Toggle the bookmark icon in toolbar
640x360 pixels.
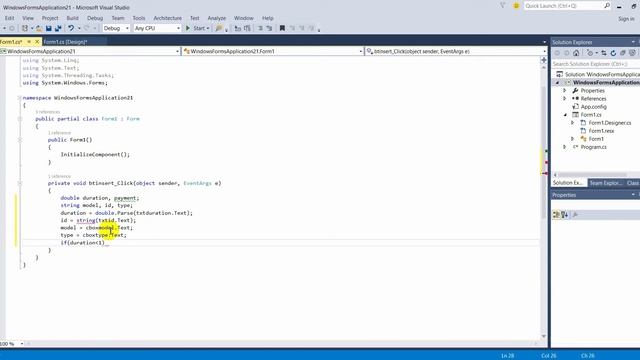pos(282,28)
